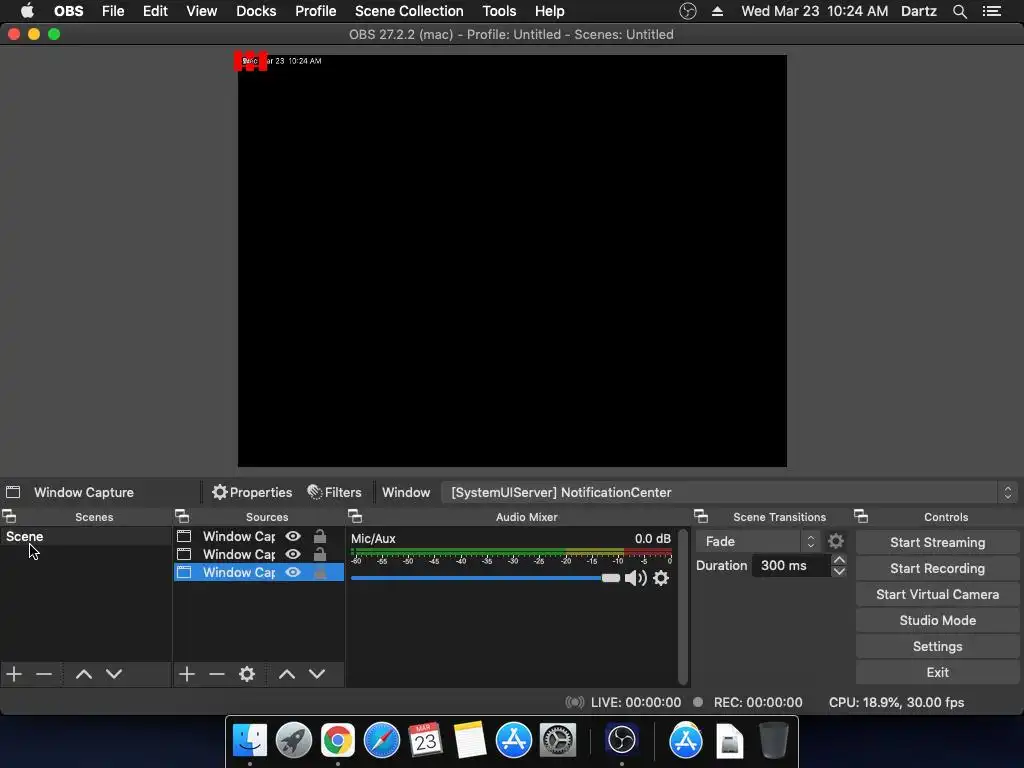1024x768 pixels.
Task: Toggle visibility of the selected third Window Capture source
Action: 293,573
